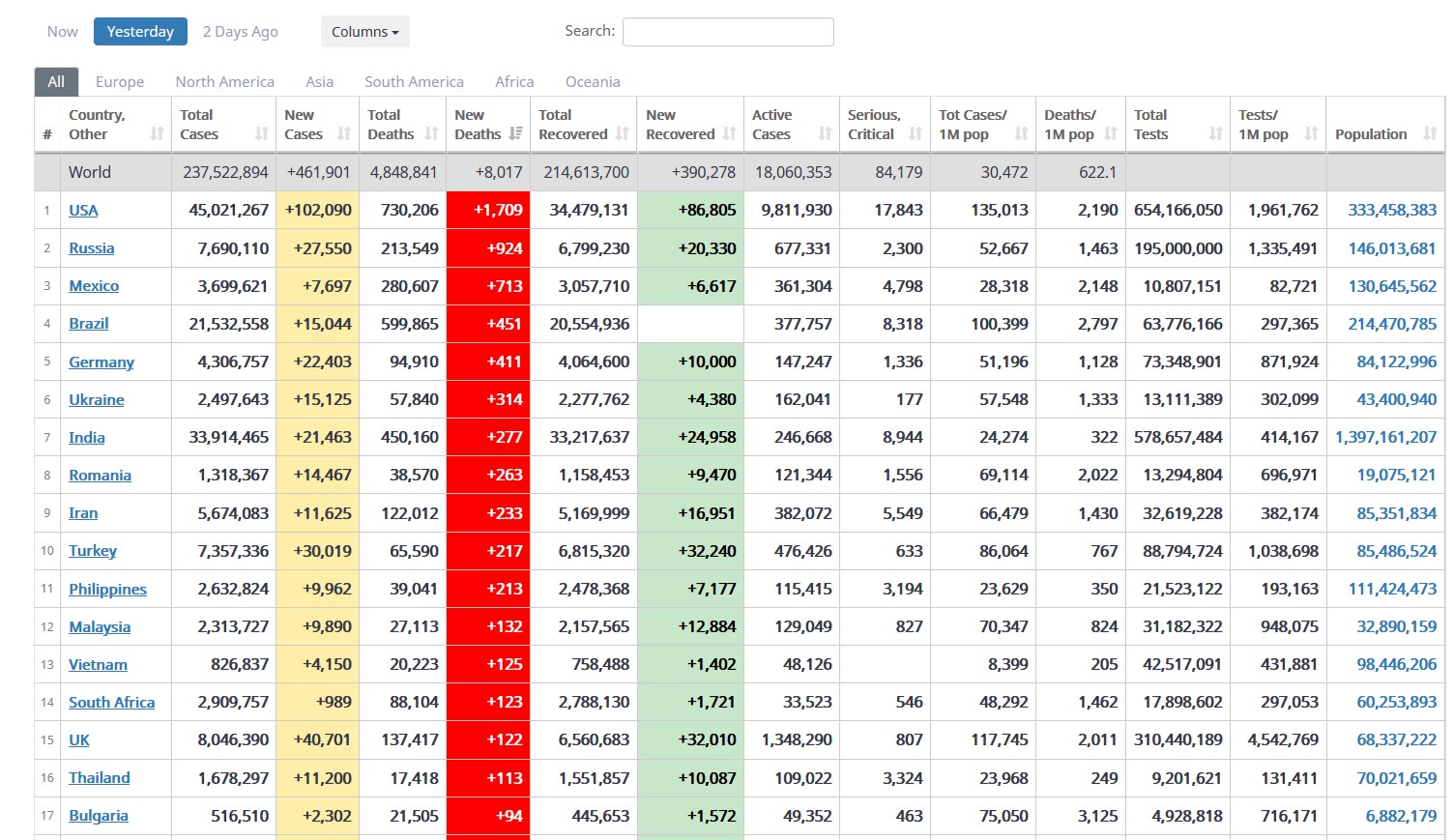Select the Yesterday data toggle
This screenshot has width=1454, height=840.
click(x=140, y=32)
